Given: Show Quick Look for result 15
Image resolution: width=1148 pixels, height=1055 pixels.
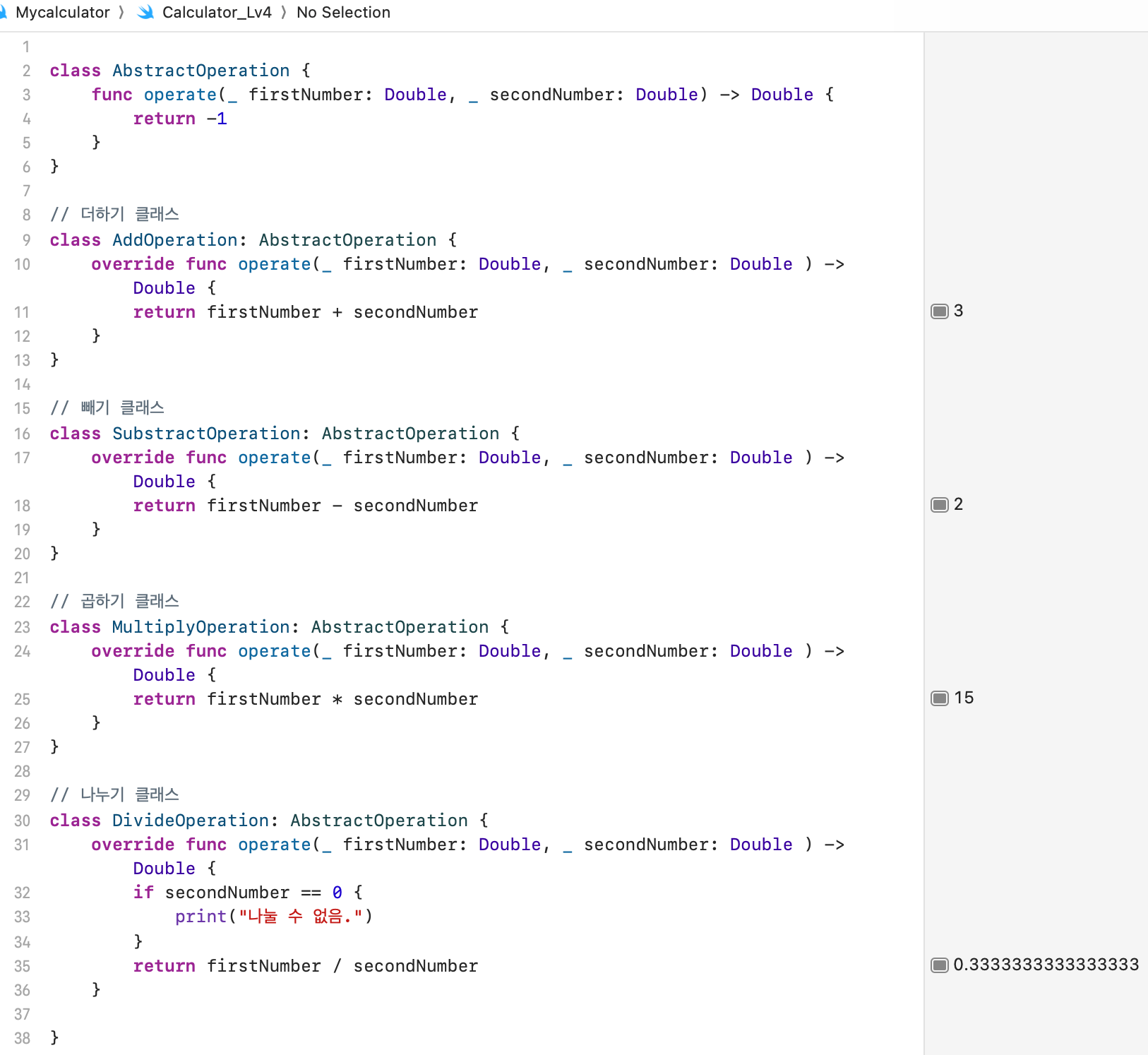Looking at the screenshot, I should (x=939, y=698).
